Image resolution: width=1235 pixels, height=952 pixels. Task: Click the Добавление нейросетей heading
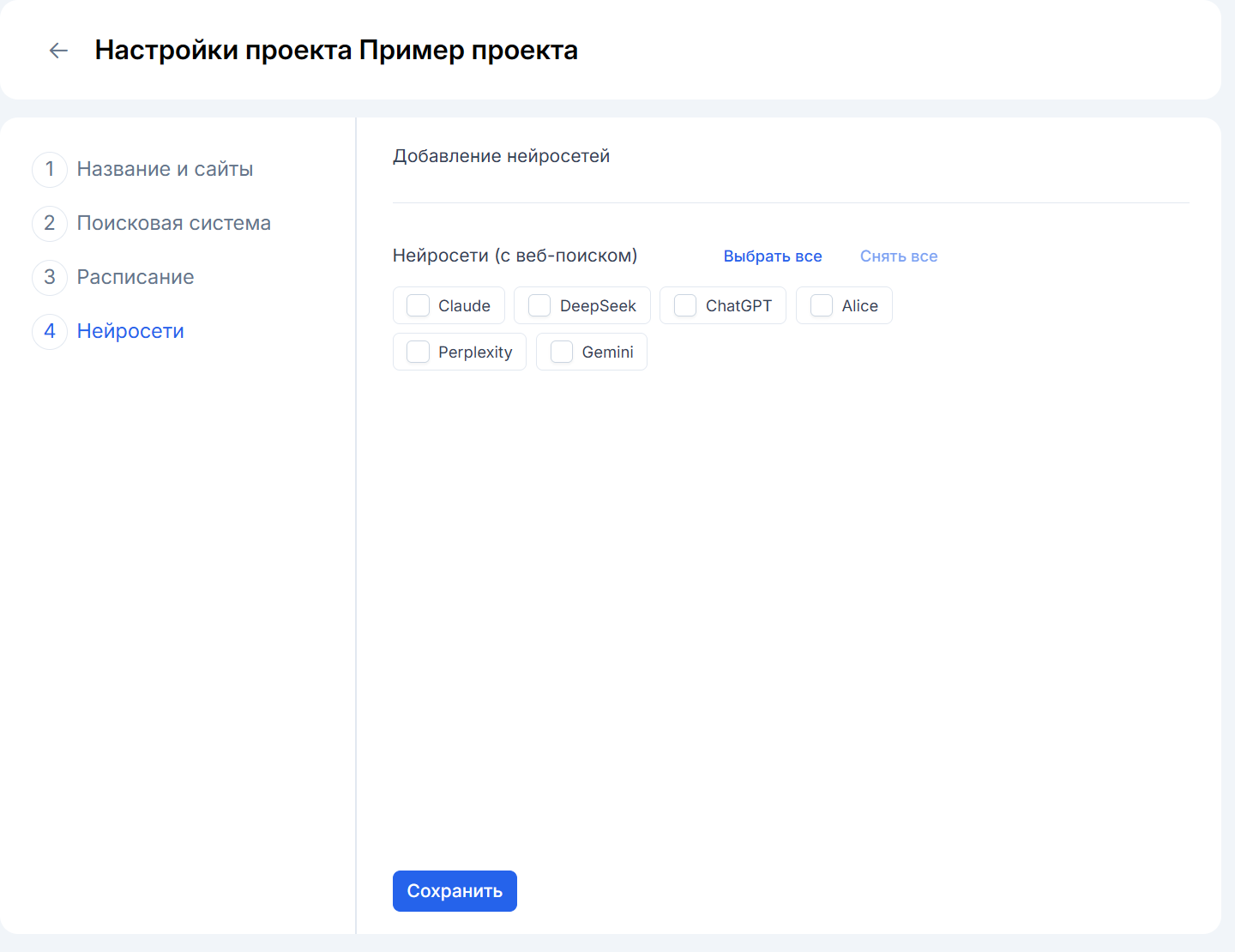tap(502, 156)
